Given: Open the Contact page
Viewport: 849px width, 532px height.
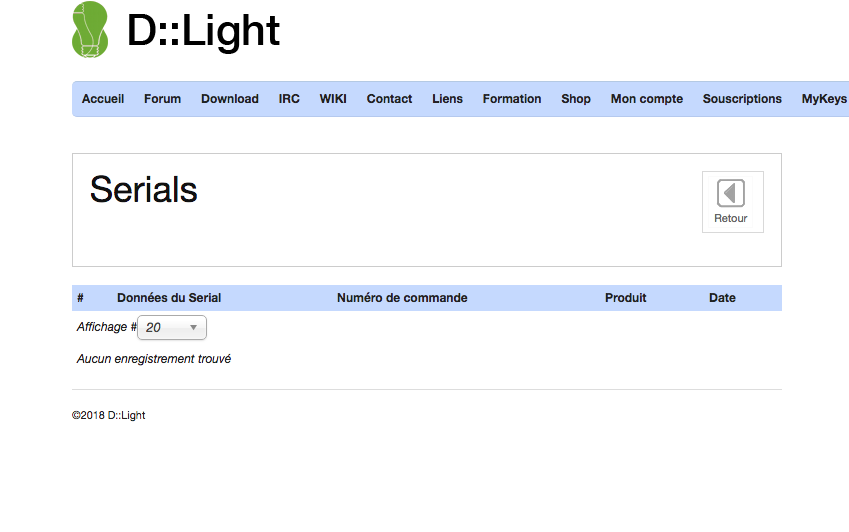Looking at the screenshot, I should [389, 99].
